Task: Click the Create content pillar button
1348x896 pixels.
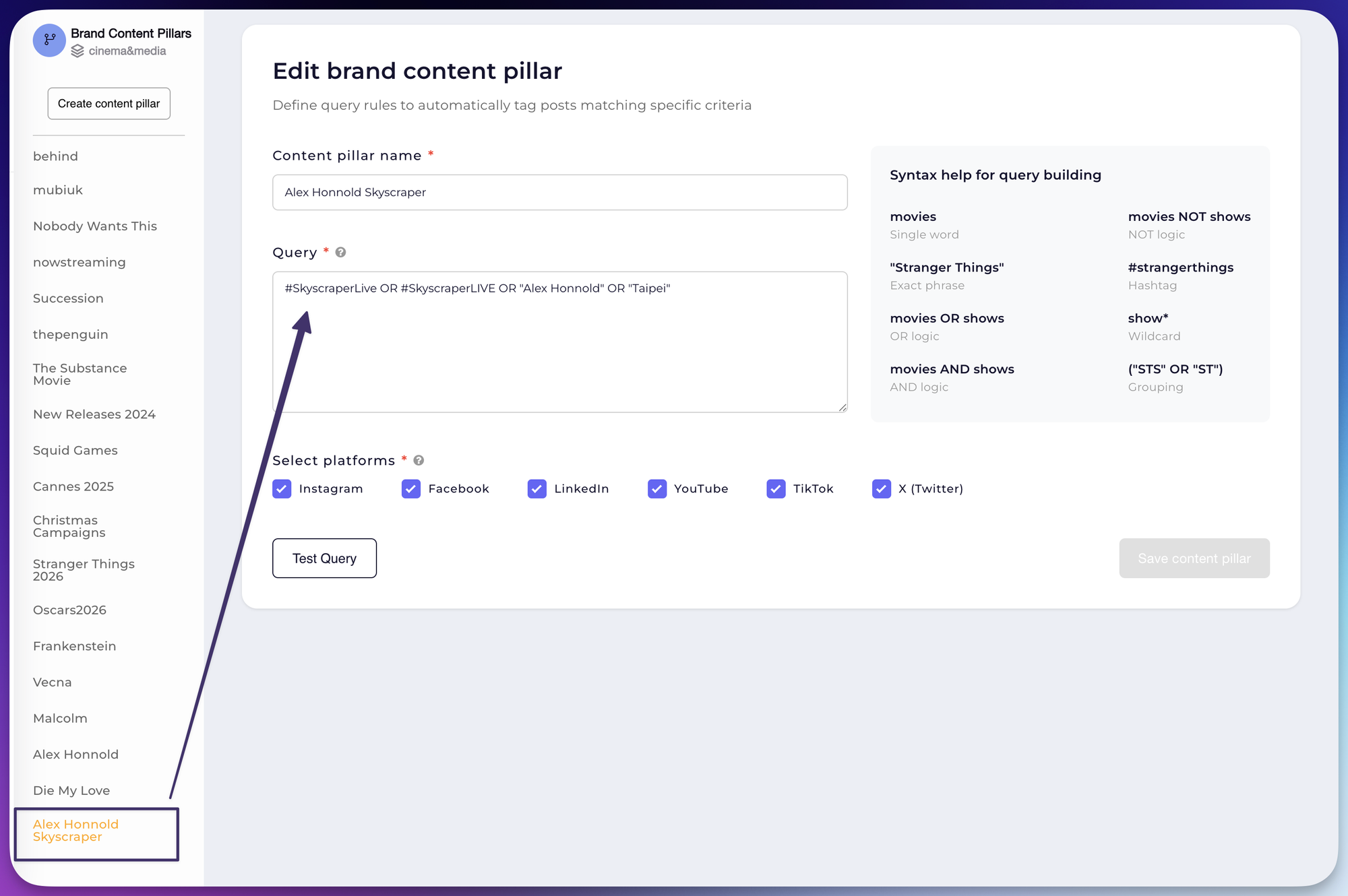Action: pyautogui.click(x=109, y=103)
